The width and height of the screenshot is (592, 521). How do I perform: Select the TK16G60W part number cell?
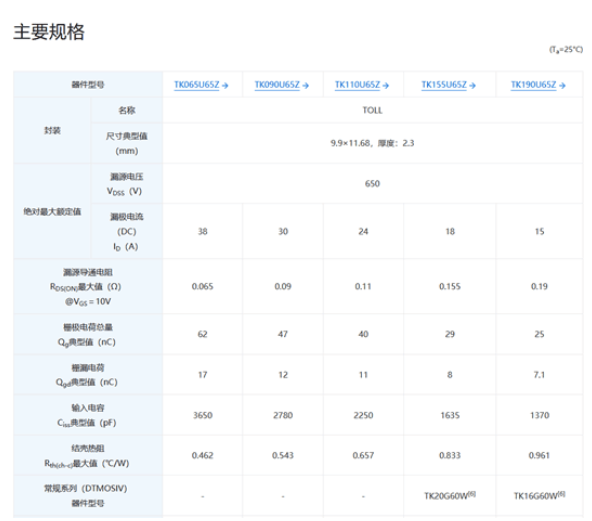[539, 495]
